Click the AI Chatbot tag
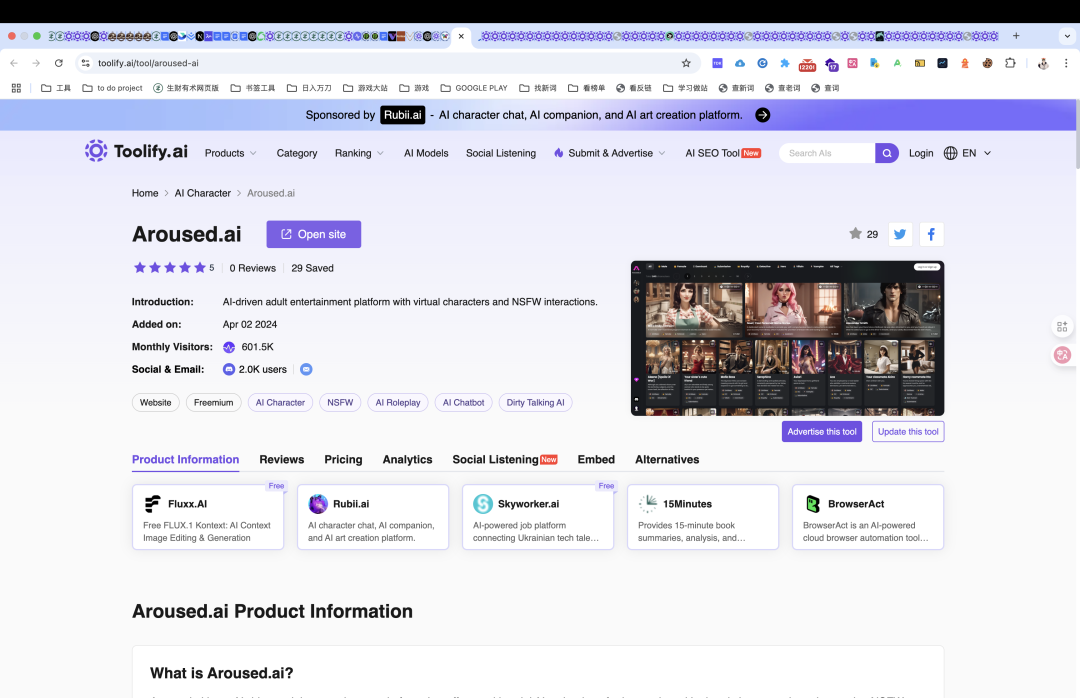The width and height of the screenshot is (1080, 698). tap(464, 402)
